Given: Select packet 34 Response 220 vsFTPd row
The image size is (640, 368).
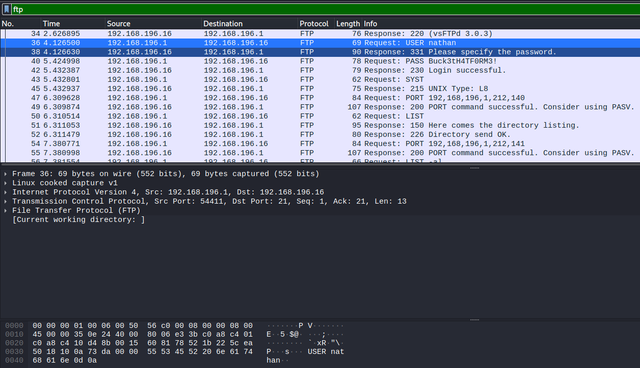Looking at the screenshot, I should pos(320,33).
